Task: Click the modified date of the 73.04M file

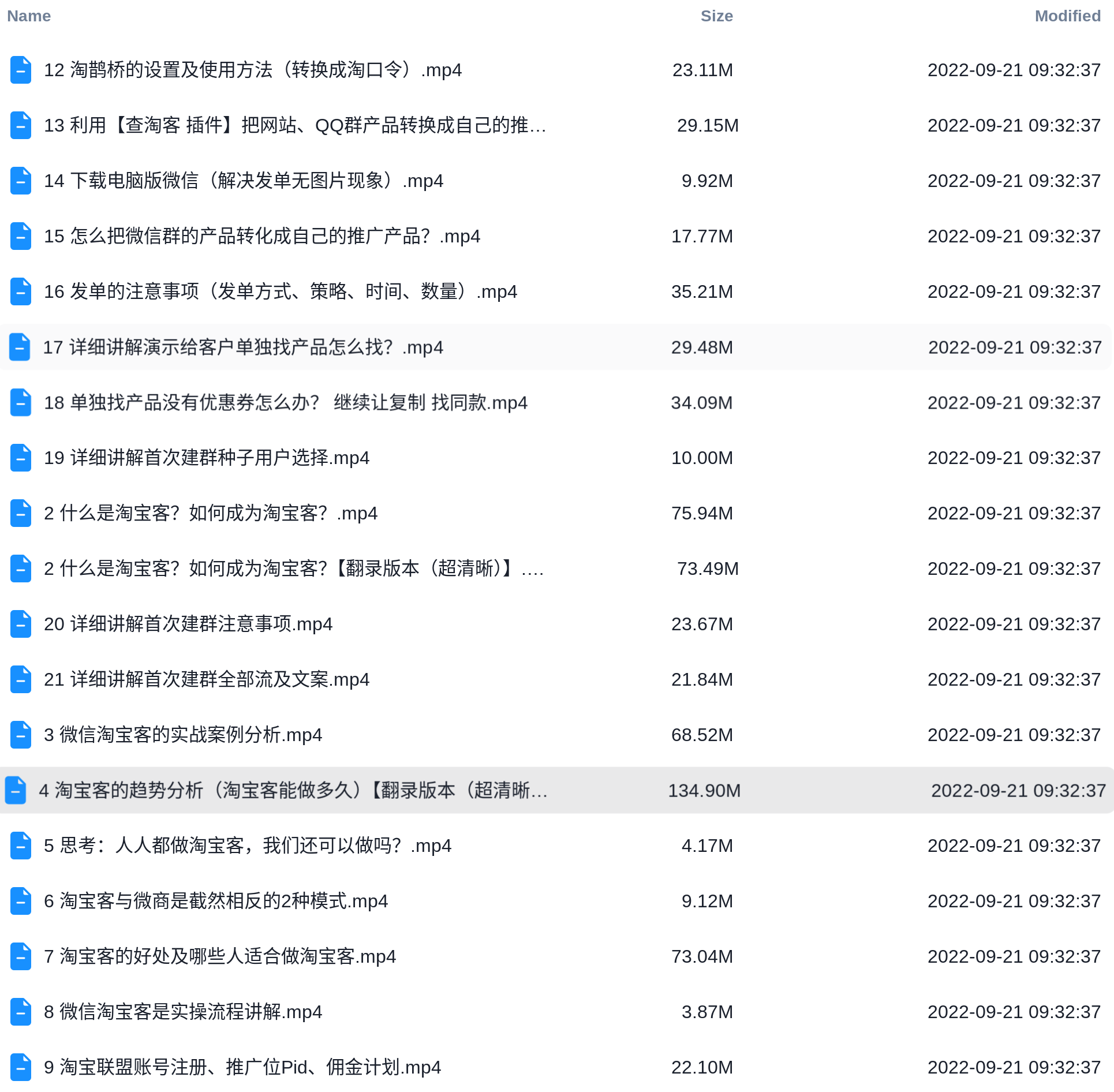Action: pyautogui.click(x=1014, y=956)
